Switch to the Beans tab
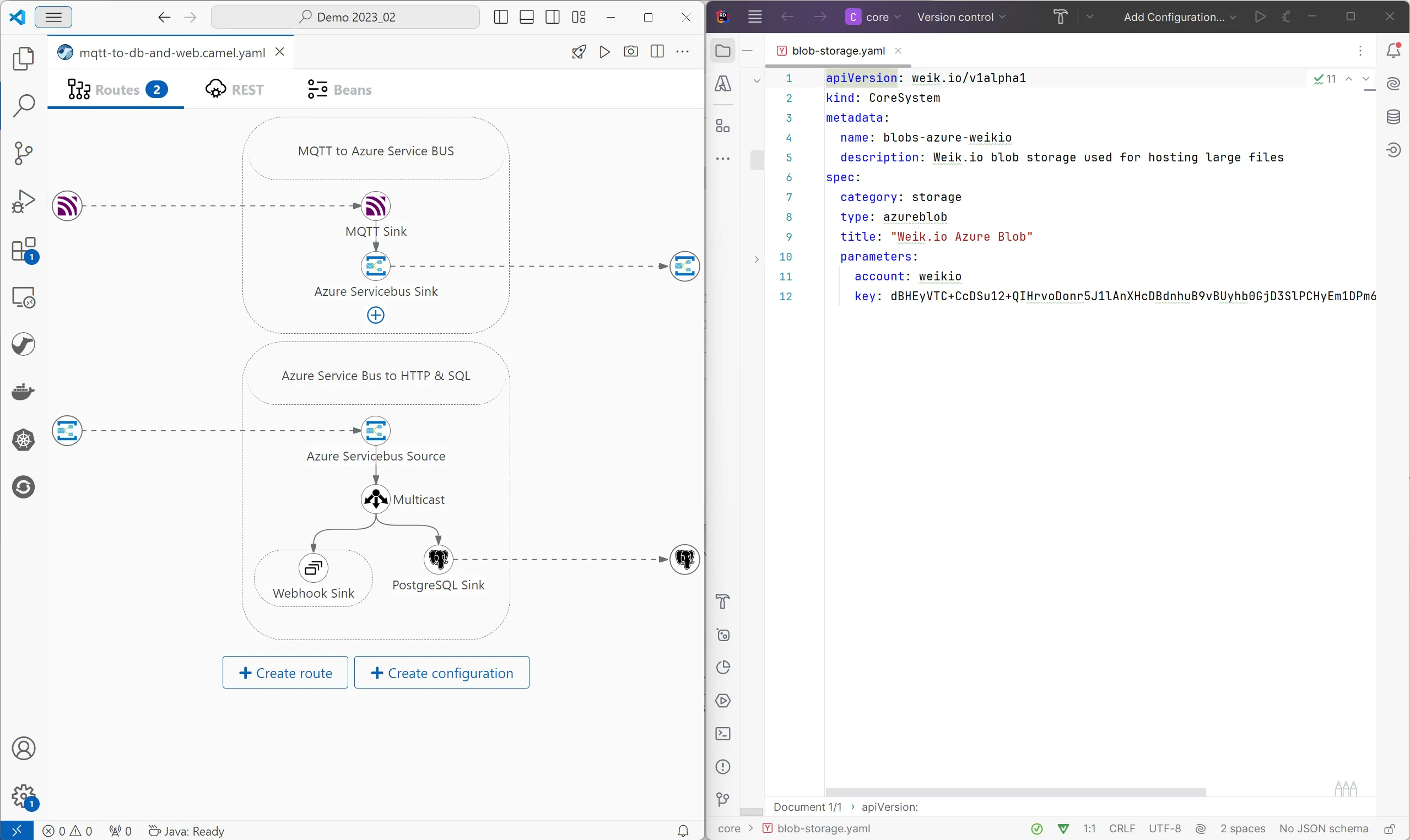Screen dimensions: 1410x840 [x=339, y=89]
